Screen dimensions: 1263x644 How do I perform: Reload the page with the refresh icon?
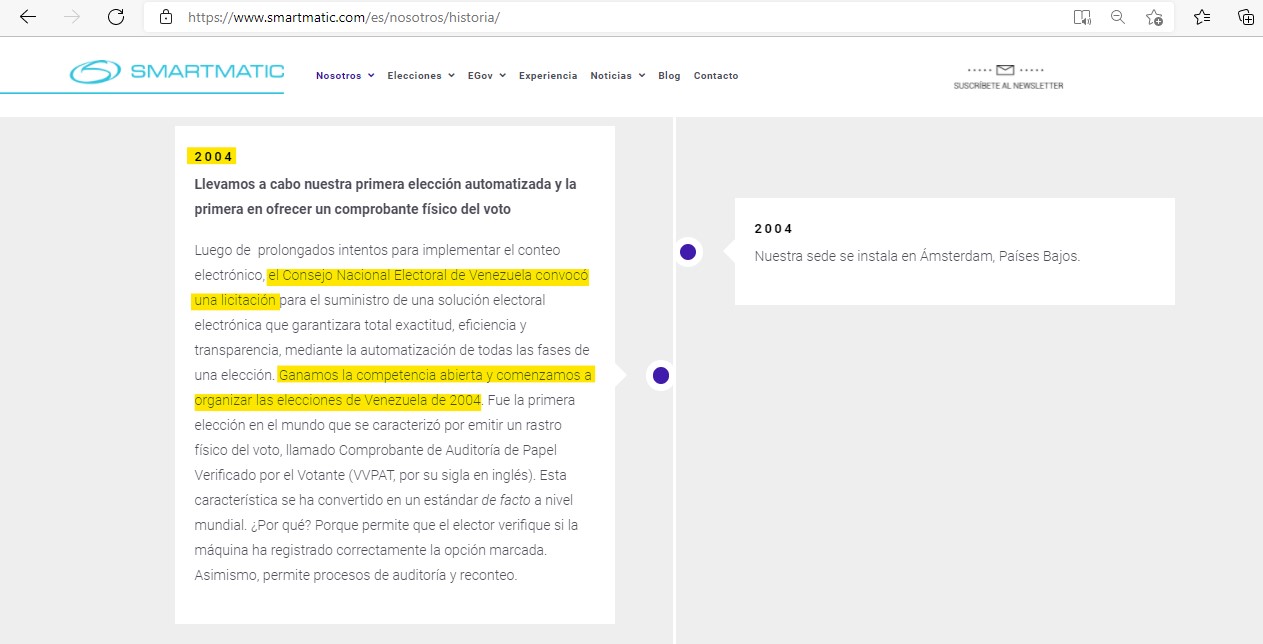pos(116,17)
